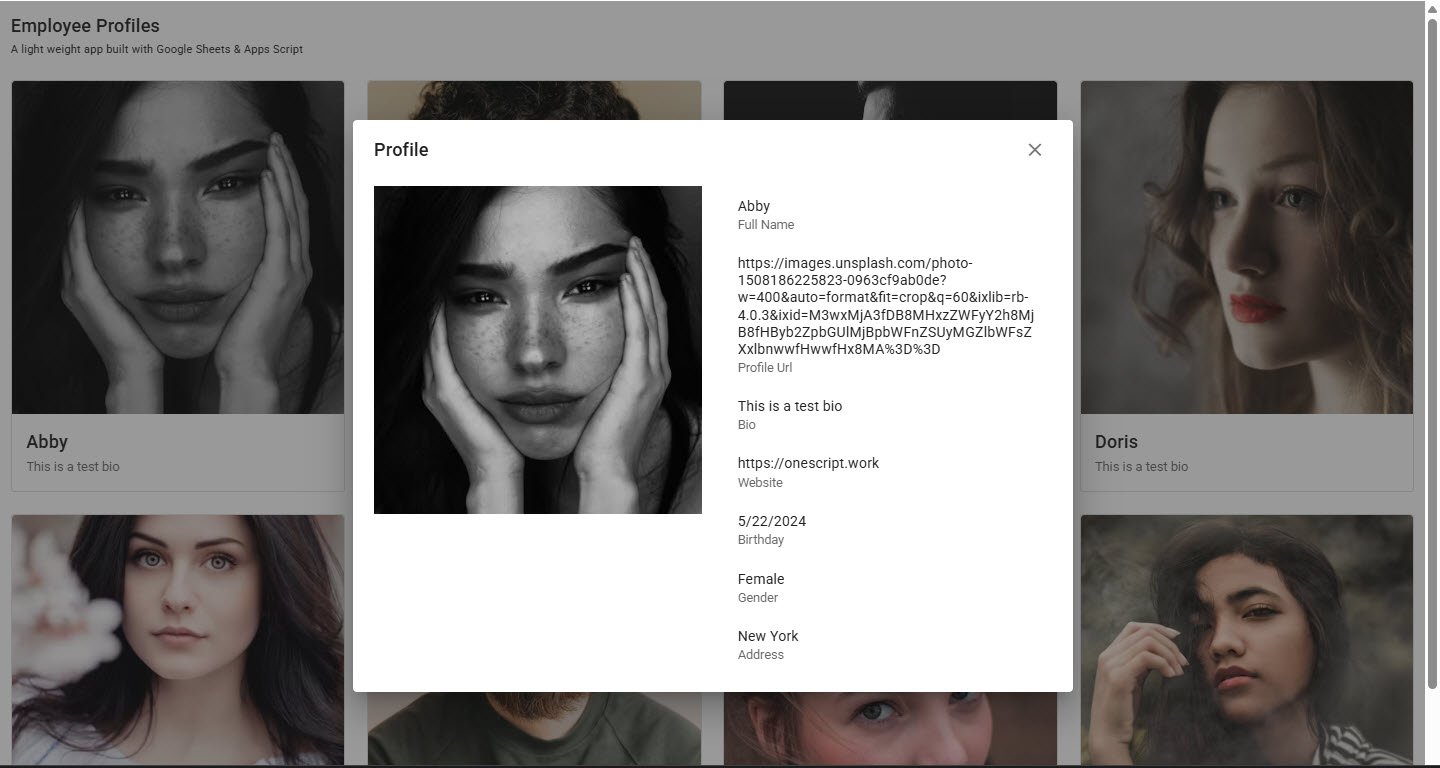Click the "Profile Url" field label
The image size is (1440, 768).
click(765, 368)
